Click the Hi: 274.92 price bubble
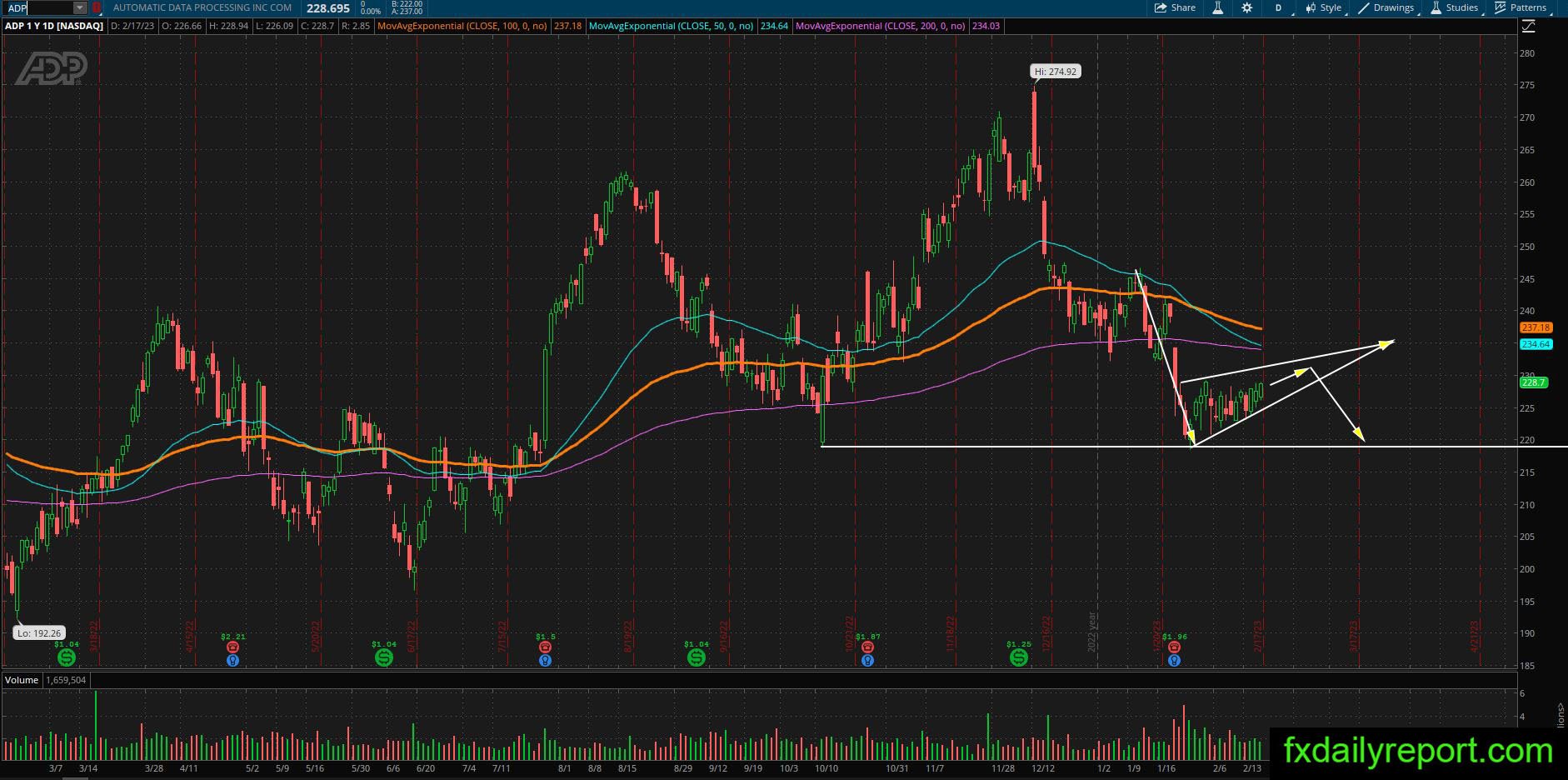1568x780 pixels. tap(1056, 72)
